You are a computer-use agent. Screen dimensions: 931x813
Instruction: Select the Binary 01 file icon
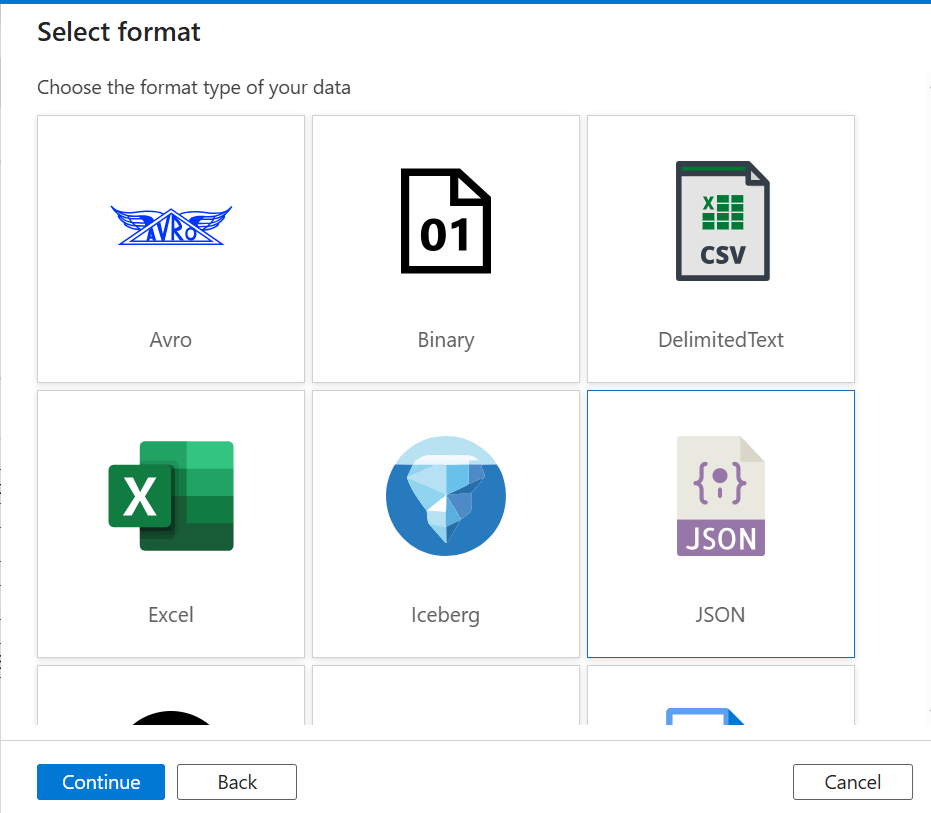point(446,222)
